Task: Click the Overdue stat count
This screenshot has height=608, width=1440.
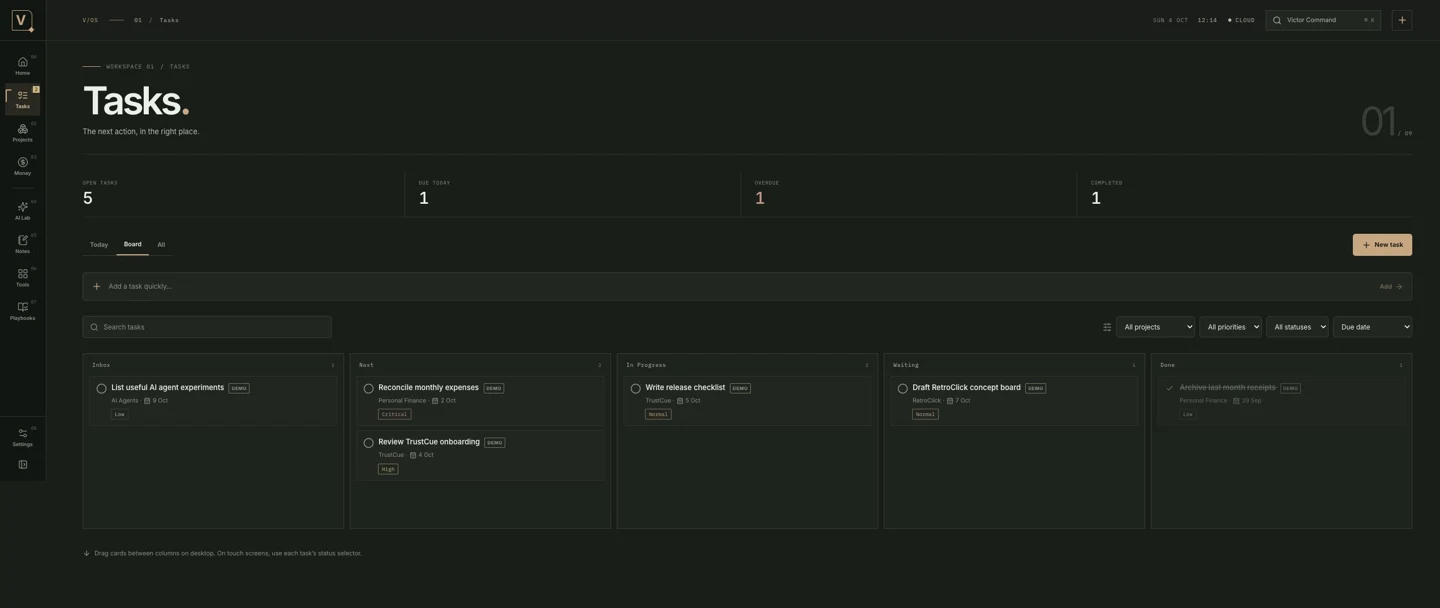Action: (759, 198)
